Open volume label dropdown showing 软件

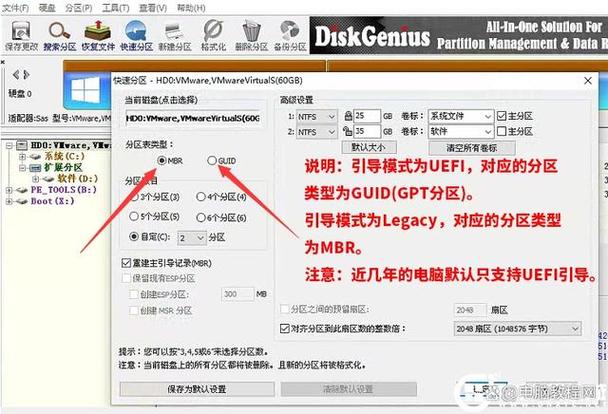[461, 132]
